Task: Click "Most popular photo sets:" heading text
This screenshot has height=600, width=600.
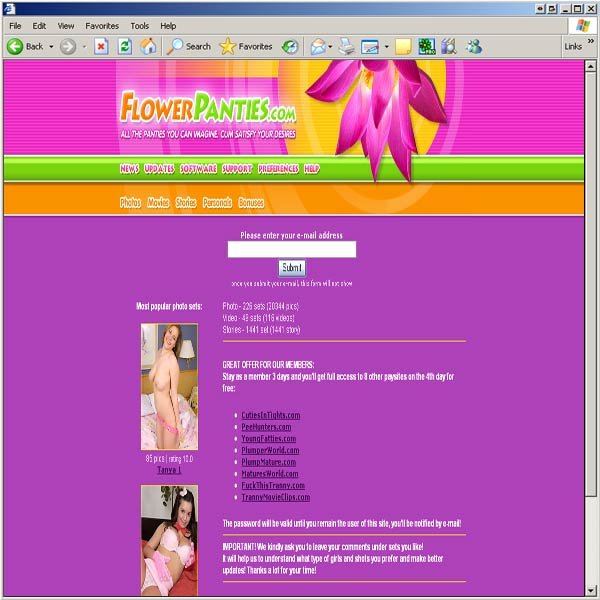Action: click(169, 306)
